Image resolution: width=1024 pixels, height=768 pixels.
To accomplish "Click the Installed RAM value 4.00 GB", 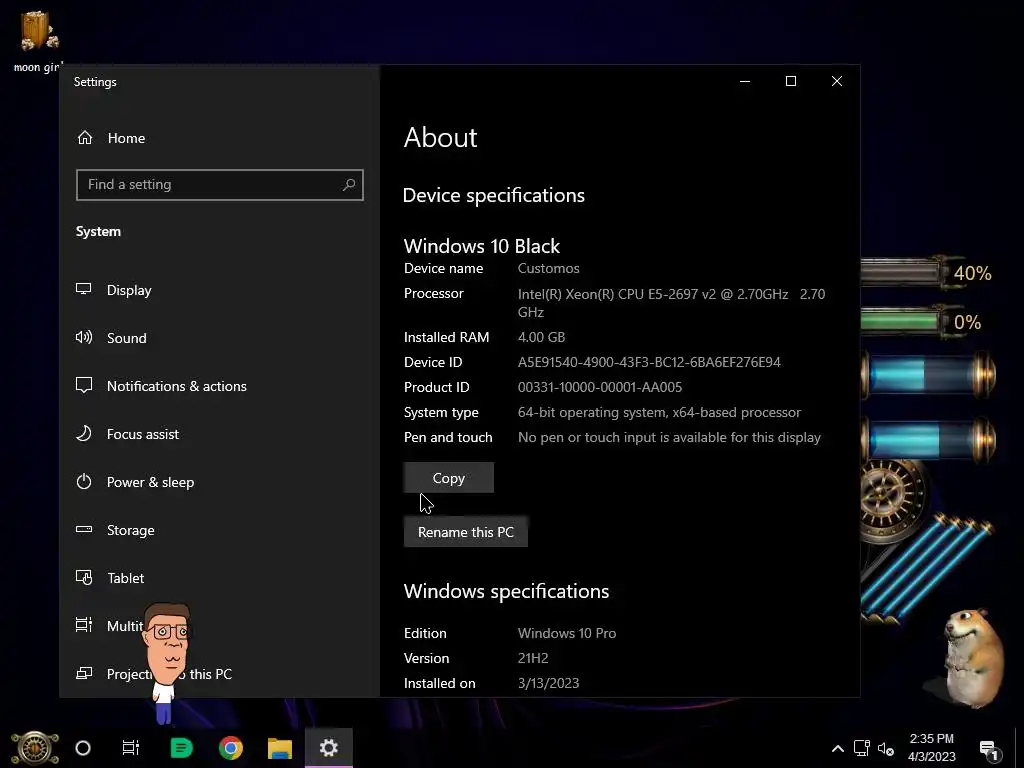I will (541, 338).
